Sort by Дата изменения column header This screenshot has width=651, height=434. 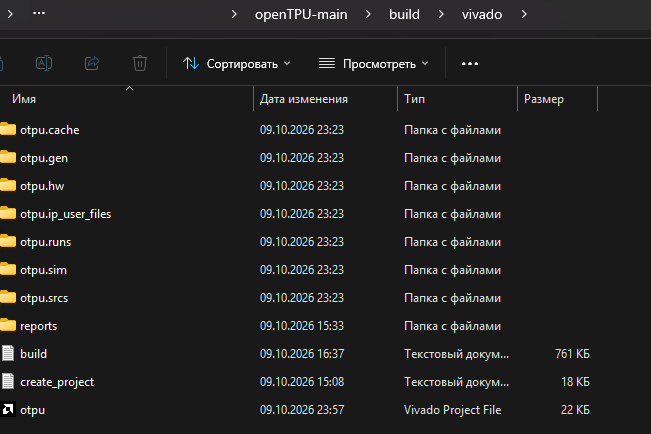(x=303, y=99)
